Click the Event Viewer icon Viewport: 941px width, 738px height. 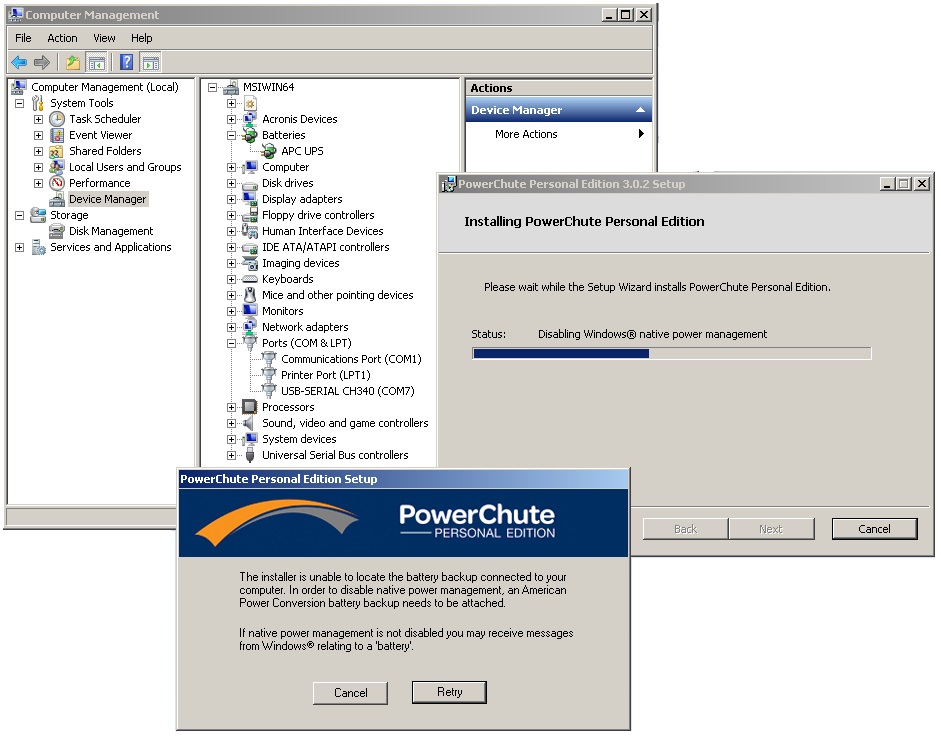[57, 135]
